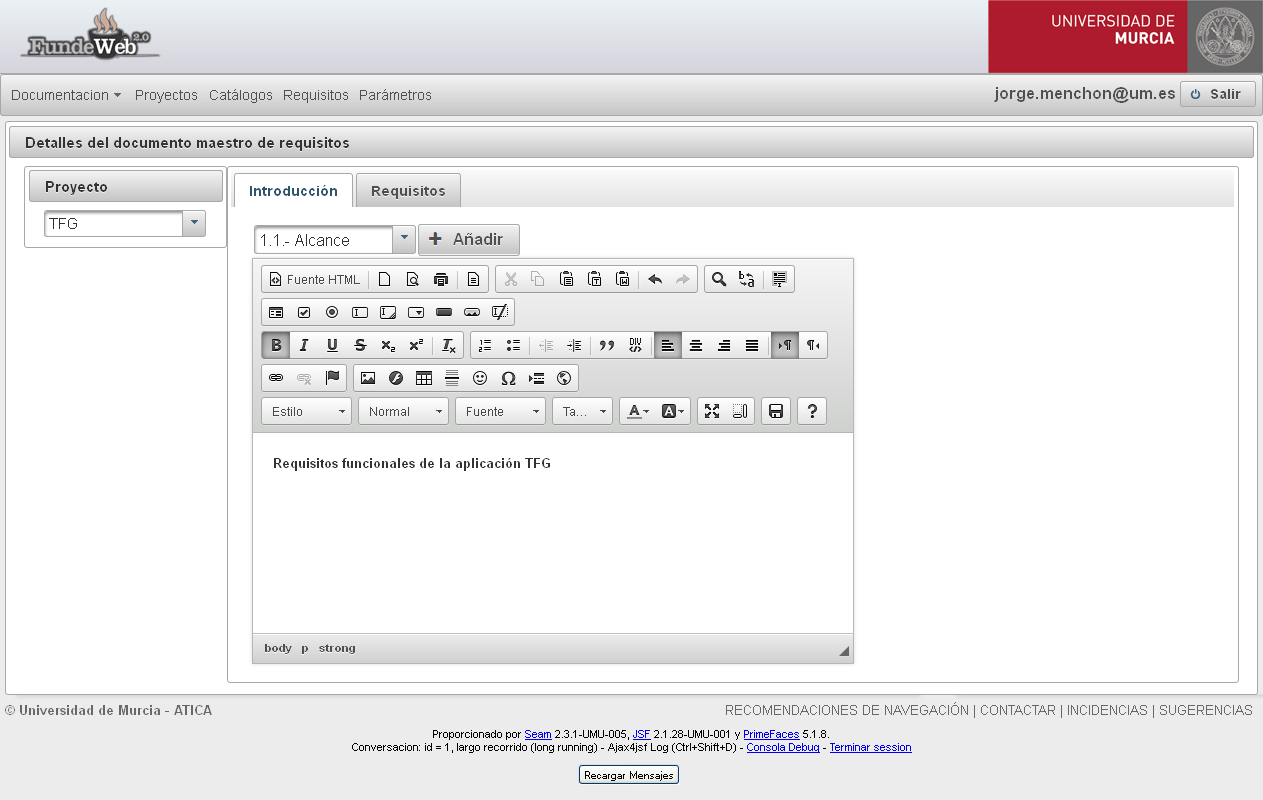Toggle Superscript formatting
The width and height of the screenshot is (1263, 800).
coord(416,345)
